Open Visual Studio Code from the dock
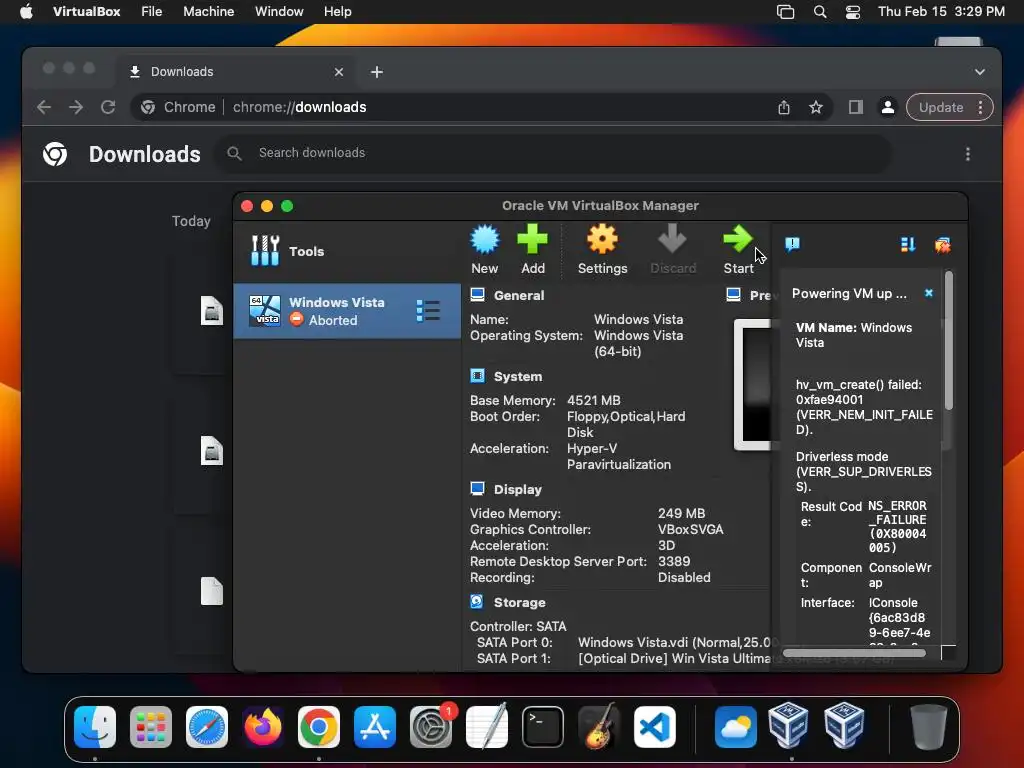1024x768 pixels. click(x=654, y=726)
